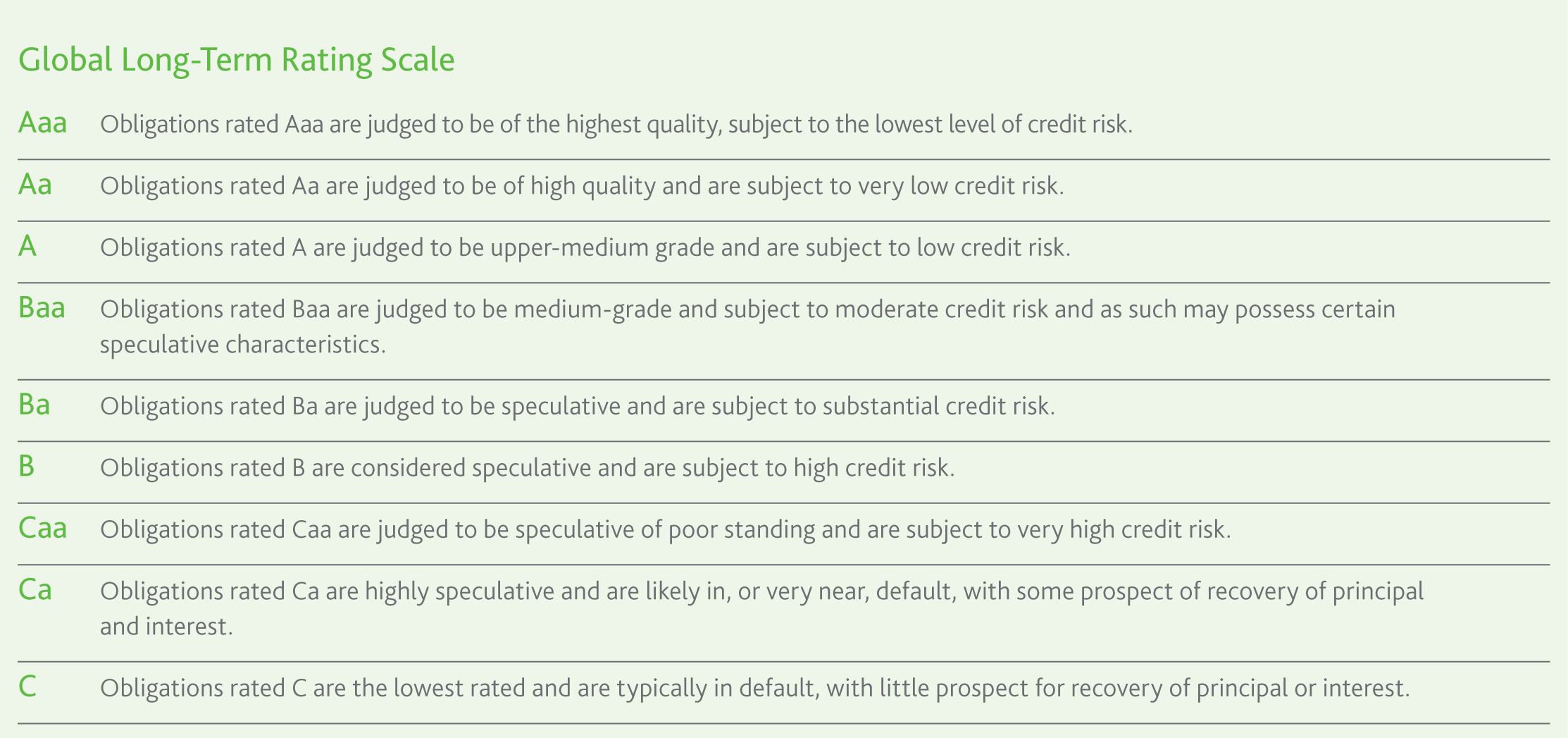This screenshot has width=1568, height=738.
Task: Click the C lowest rated description text
Action: [755, 689]
